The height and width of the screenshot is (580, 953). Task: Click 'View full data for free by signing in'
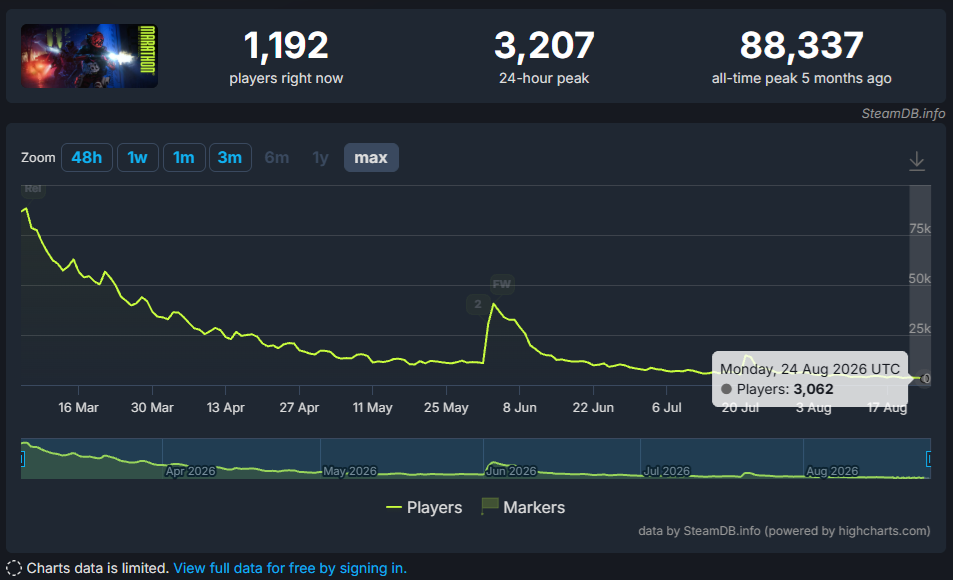pyautogui.click(x=290, y=568)
